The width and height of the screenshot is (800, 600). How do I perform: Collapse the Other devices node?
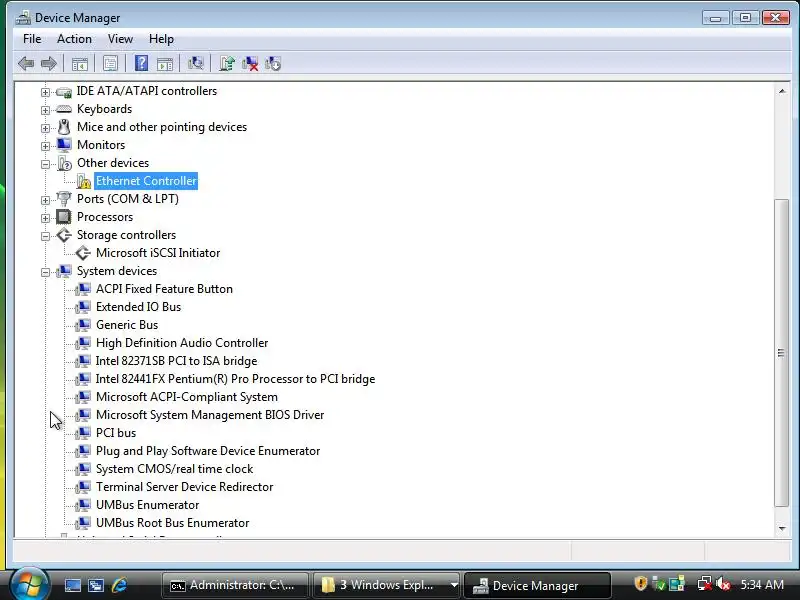45,164
